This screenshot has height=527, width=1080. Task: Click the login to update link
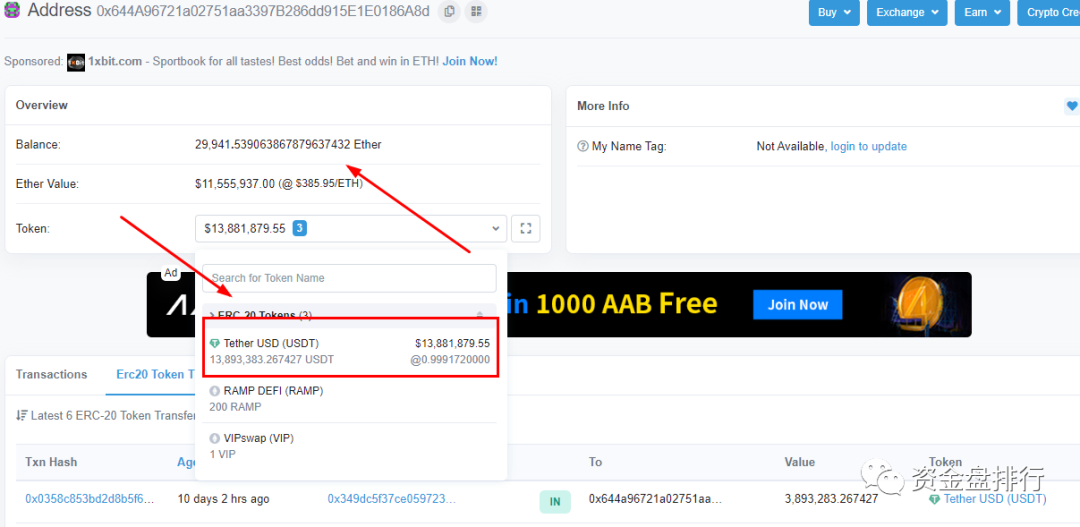pos(869,146)
